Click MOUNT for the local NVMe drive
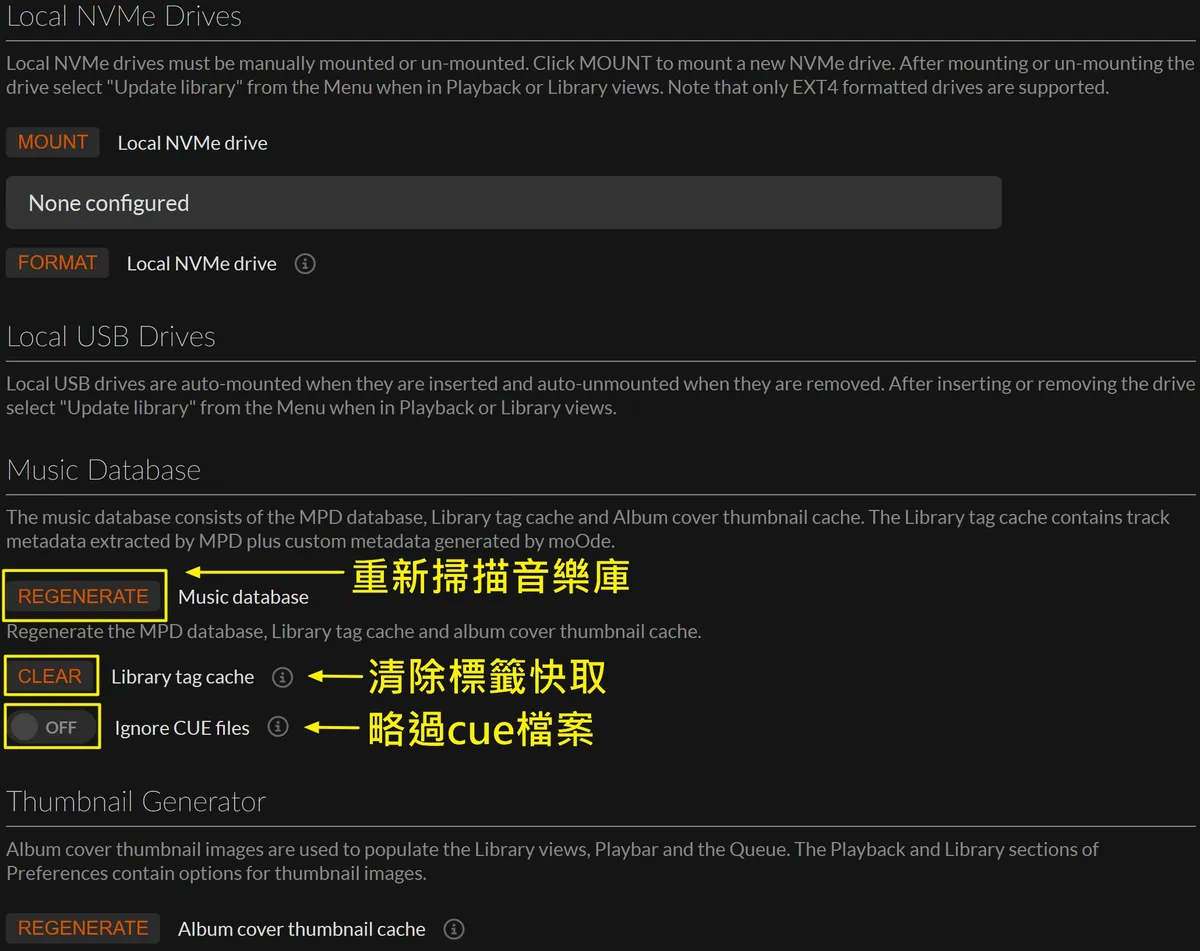The image size is (1200, 951). tap(53, 142)
